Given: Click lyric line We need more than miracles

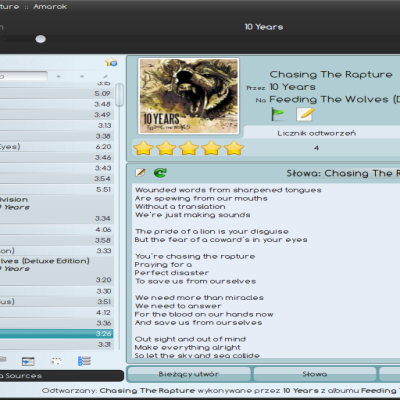Looking at the screenshot, I should (x=199, y=297).
